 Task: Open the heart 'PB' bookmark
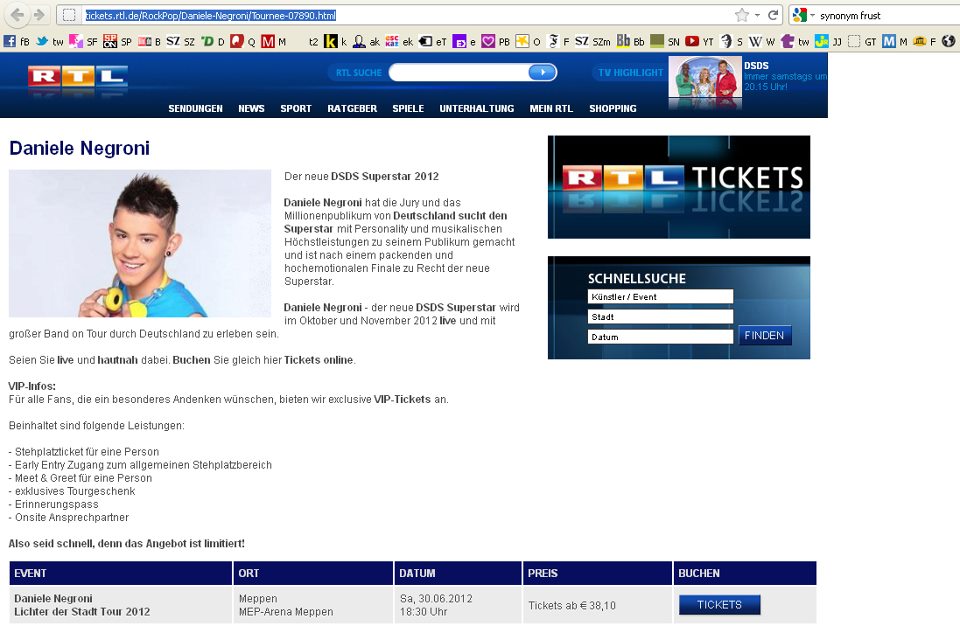pyautogui.click(x=495, y=42)
